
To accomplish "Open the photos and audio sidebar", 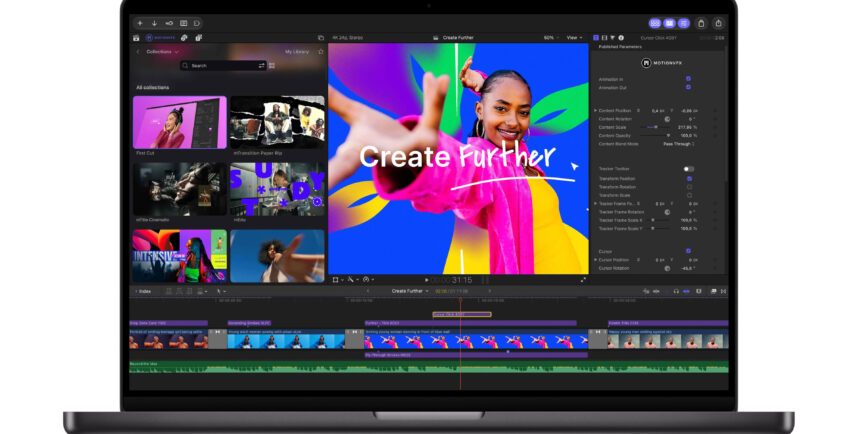I will (x=184, y=38).
